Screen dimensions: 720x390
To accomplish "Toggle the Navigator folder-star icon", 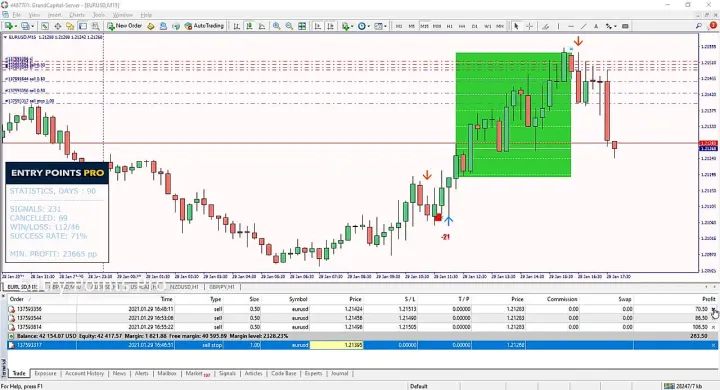I will point(70,26).
